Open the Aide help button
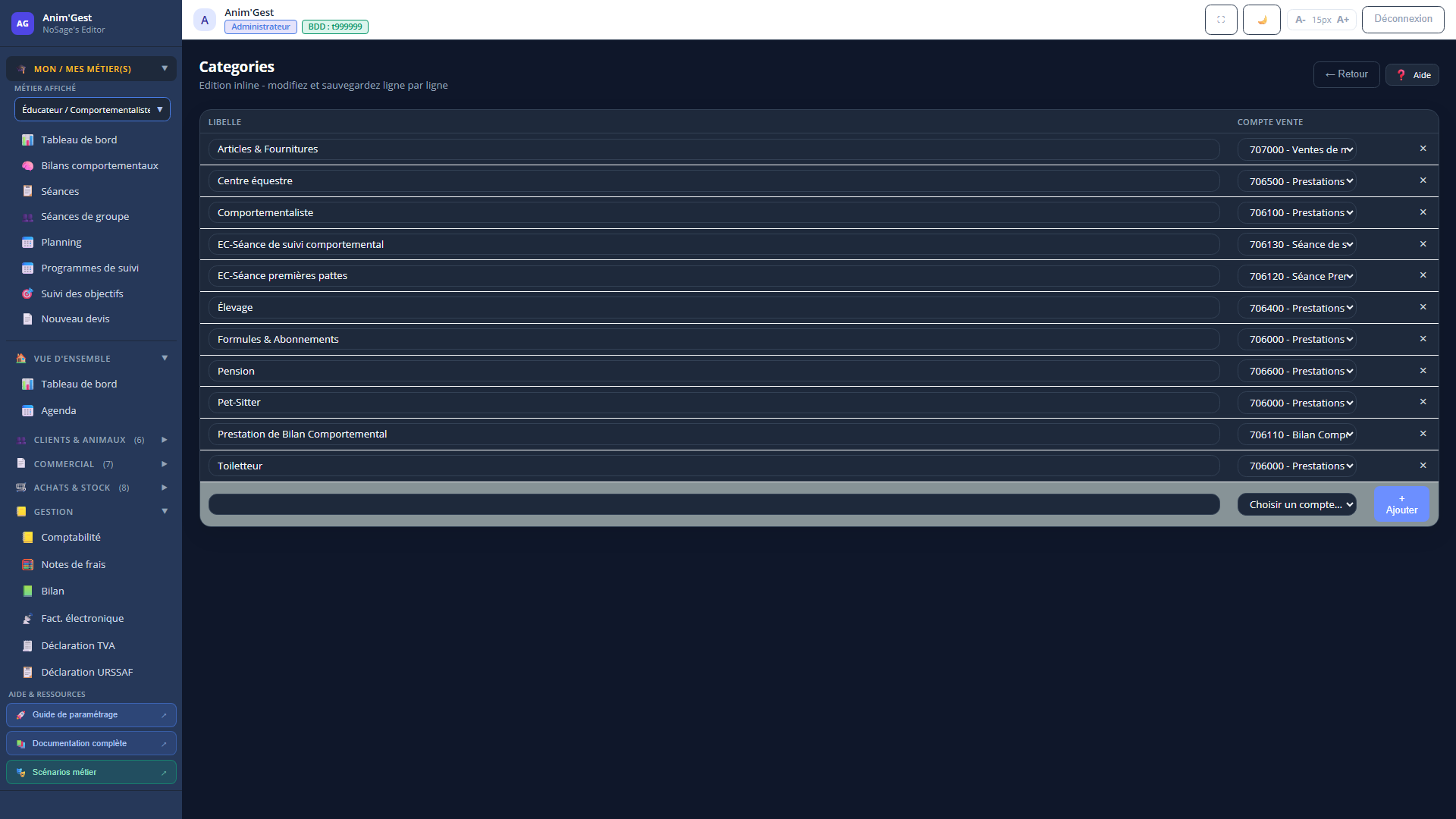The height and width of the screenshot is (819, 1456). tap(1412, 75)
